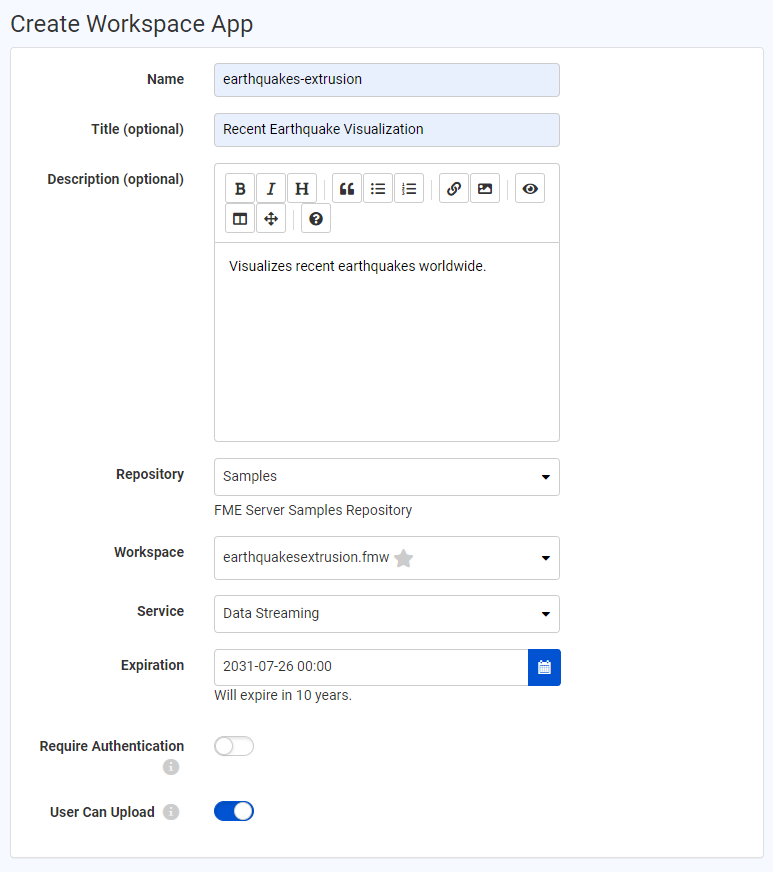Click the star next to earthquakesextrusion.fmw
Viewport: 773px width, 872px height.
coord(403,558)
